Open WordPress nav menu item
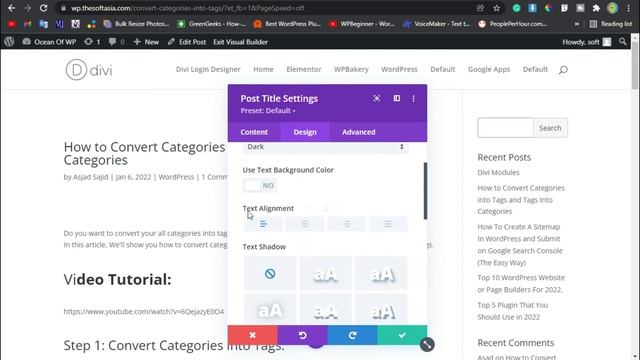This screenshot has height=360, width=640. pyautogui.click(x=399, y=69)
